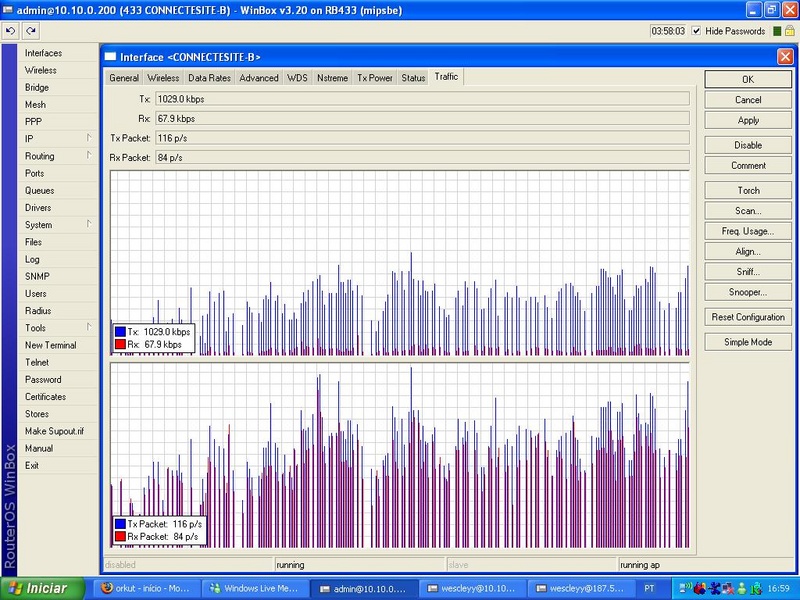Toggle the Hide Passwords checkbox

coord(696,31)
